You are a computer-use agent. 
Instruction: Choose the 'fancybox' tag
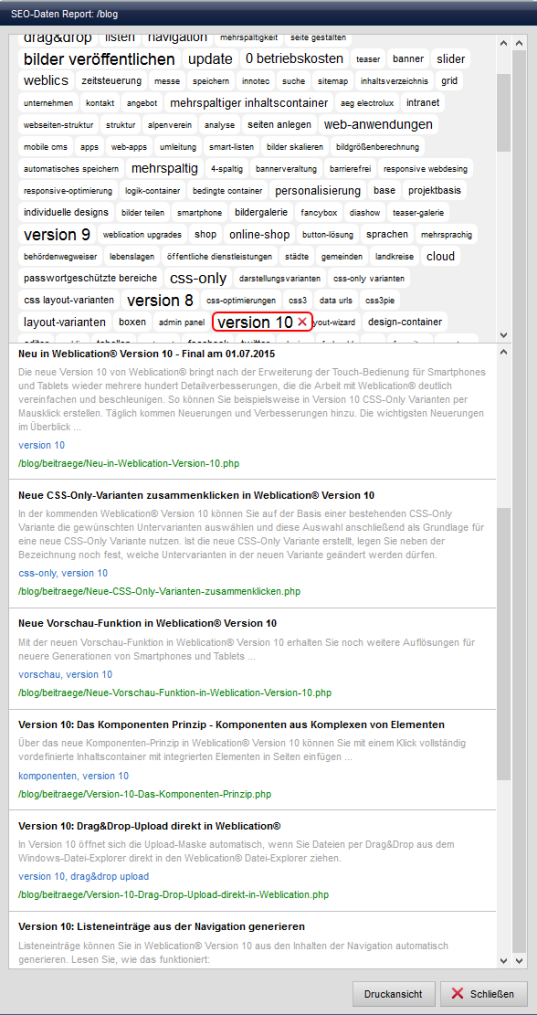pos(319,212)
